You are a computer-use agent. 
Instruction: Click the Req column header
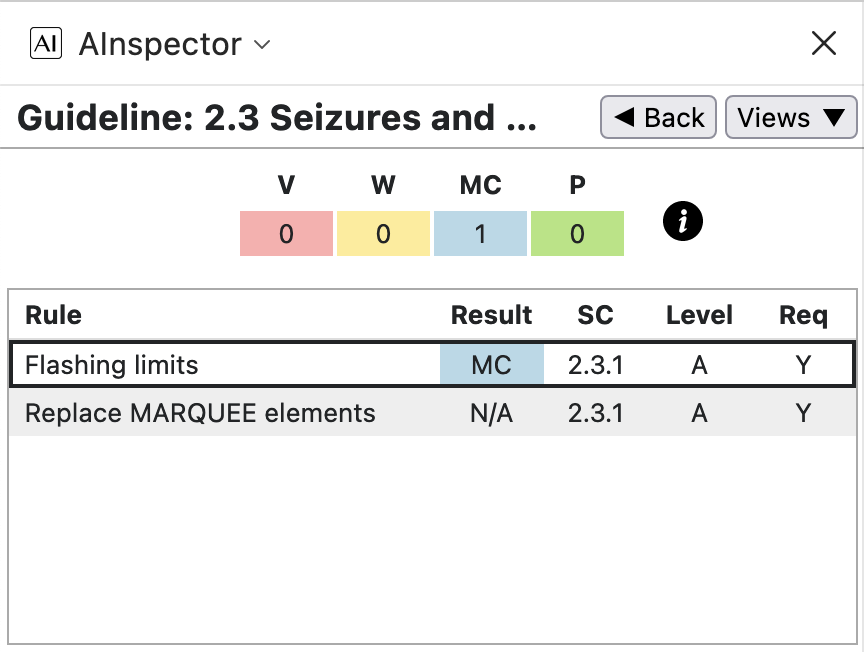click(803, 316)
